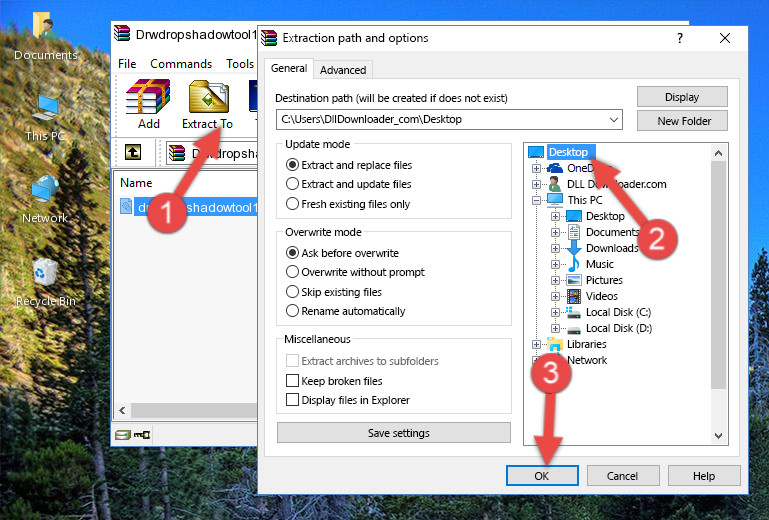This screenshot has height=520, width=769.
Task: Click the key password icon in status bar
Action: 142,435
